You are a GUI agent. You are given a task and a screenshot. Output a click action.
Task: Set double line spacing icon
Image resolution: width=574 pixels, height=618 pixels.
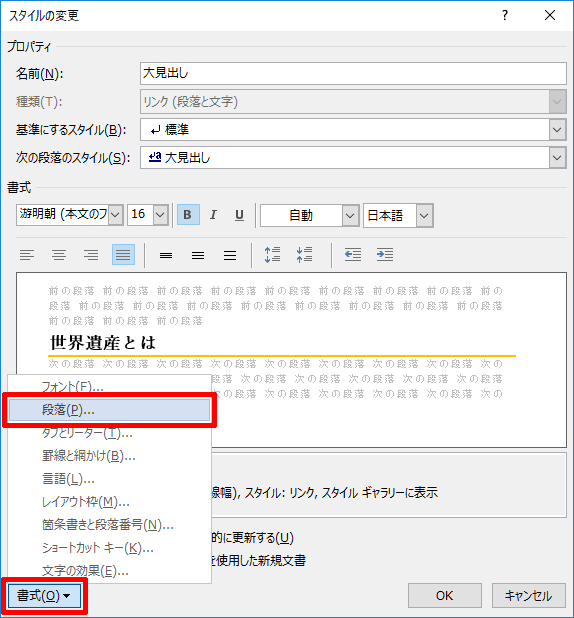click(230, 255)
